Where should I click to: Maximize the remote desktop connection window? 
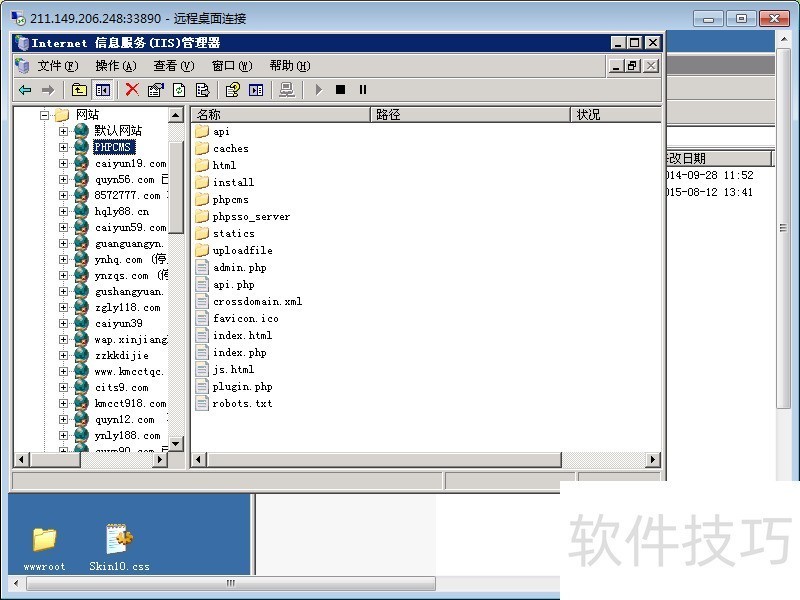(741, 18)
